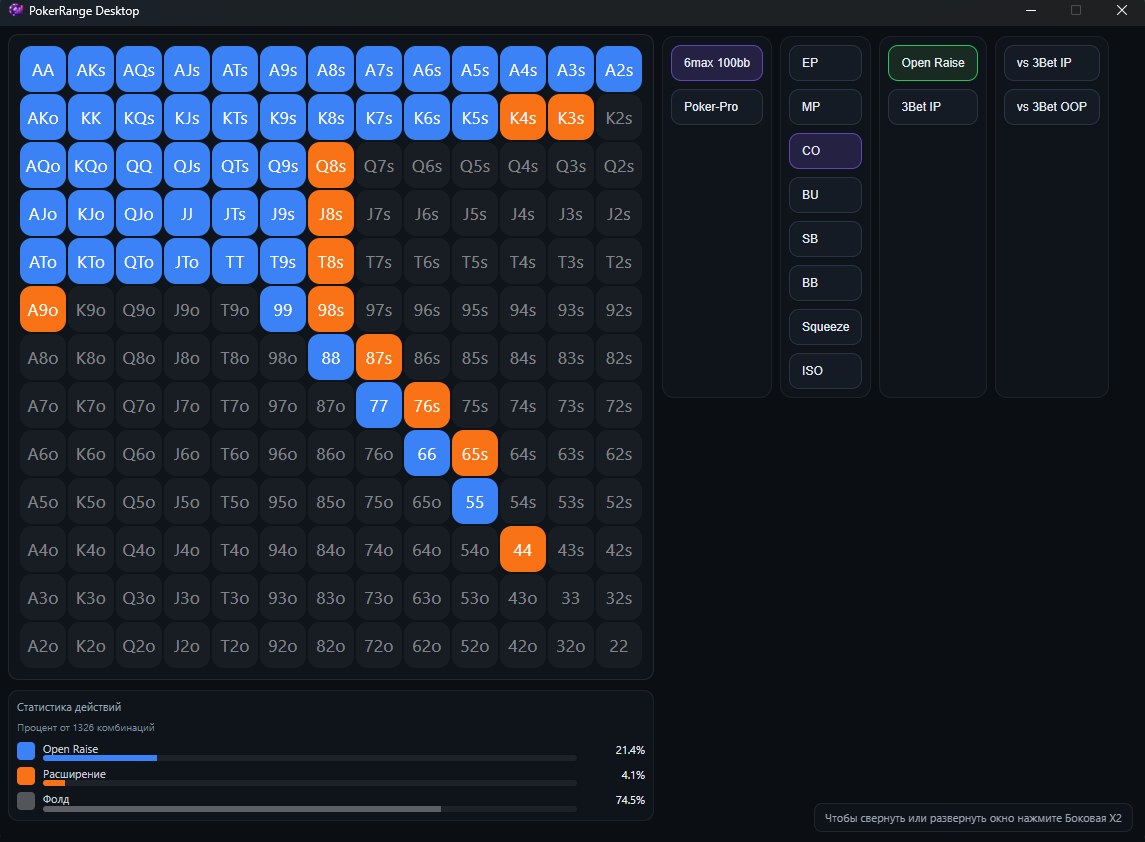Click the orange Расширение legend swatch

pos(26,776)
